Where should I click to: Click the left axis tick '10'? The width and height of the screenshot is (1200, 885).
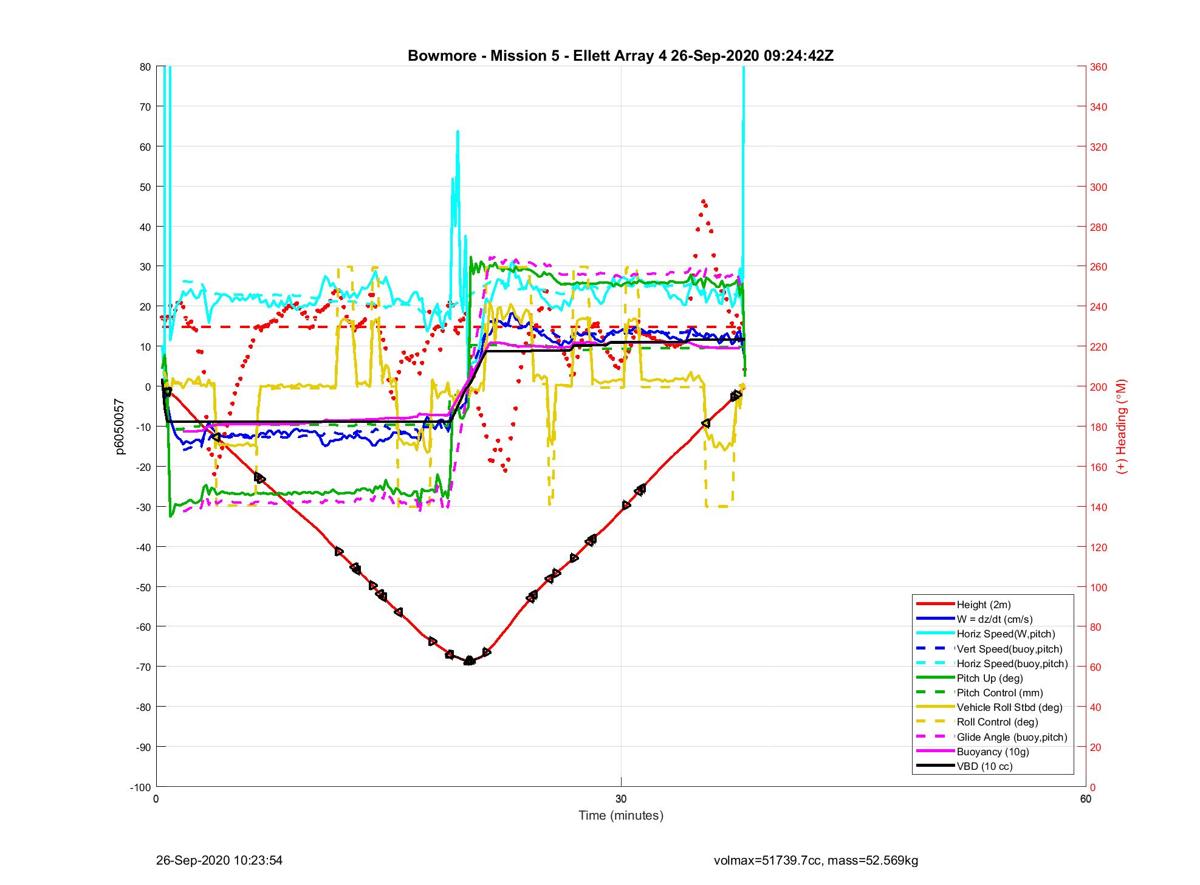click(x=144, y=347)
